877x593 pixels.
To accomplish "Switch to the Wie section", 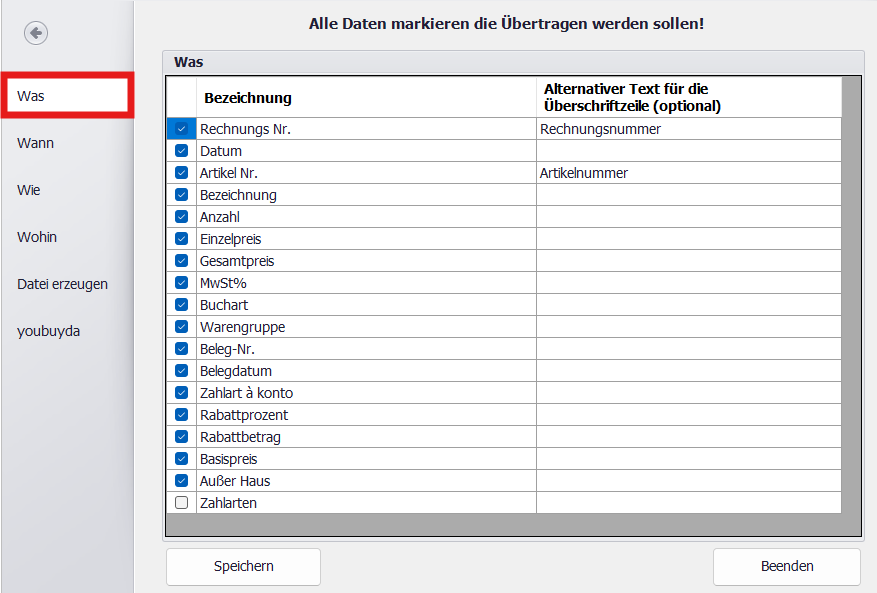I will click(29, 190).
